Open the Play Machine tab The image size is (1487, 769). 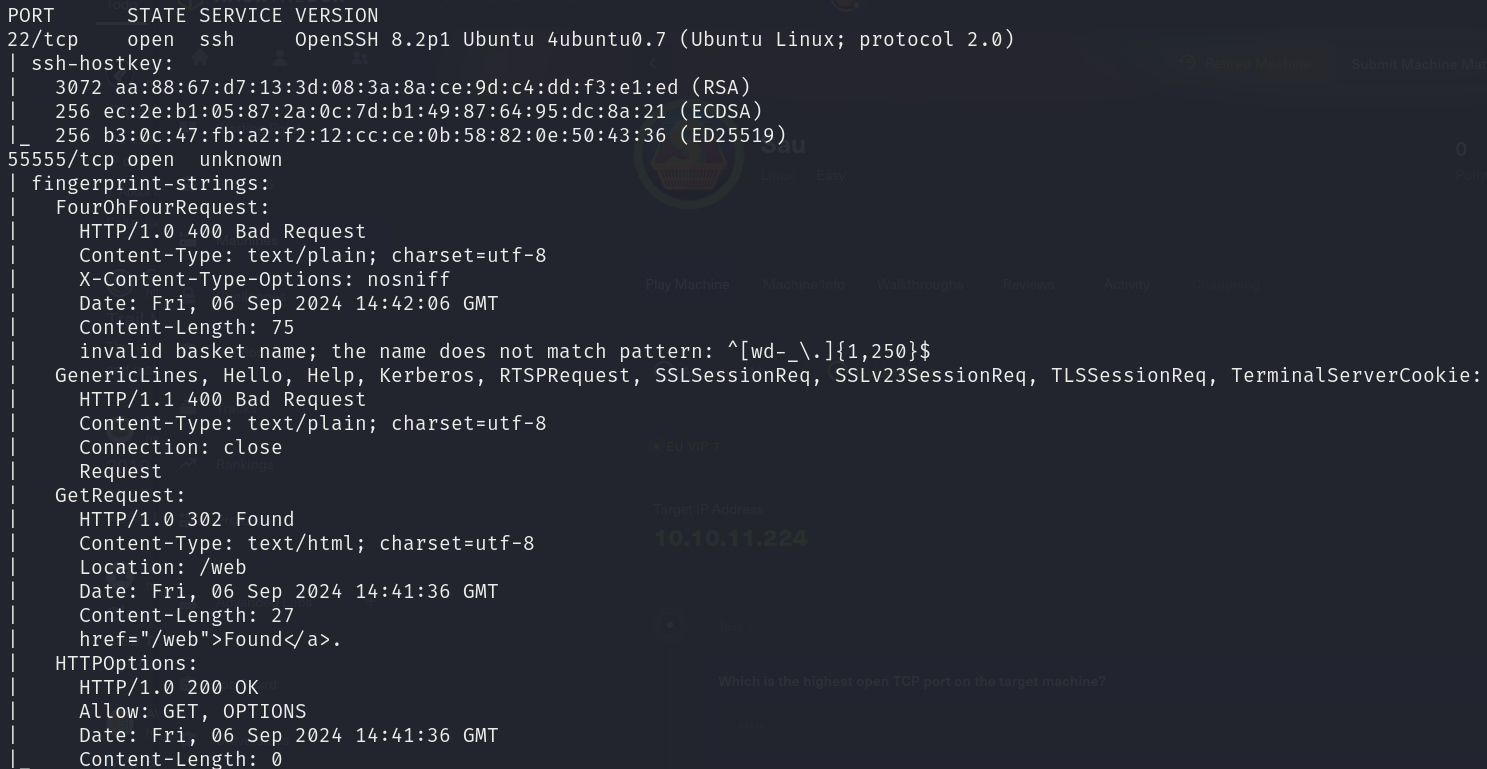pos(688,284)
